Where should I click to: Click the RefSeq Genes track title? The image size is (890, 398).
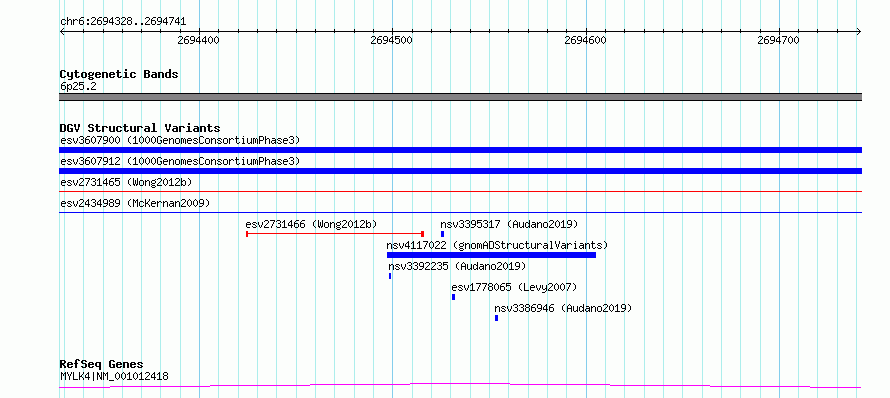point(102,364)
